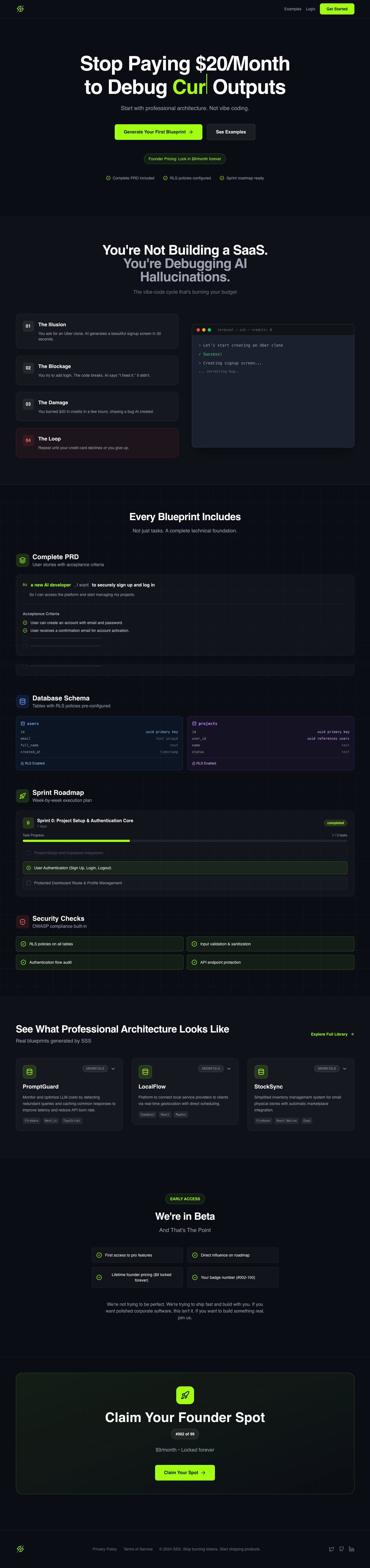The image size is (370, 1568).
Task: Click the Founder Pricing badge
Action: pyautogui.click(x=185, y=159)
